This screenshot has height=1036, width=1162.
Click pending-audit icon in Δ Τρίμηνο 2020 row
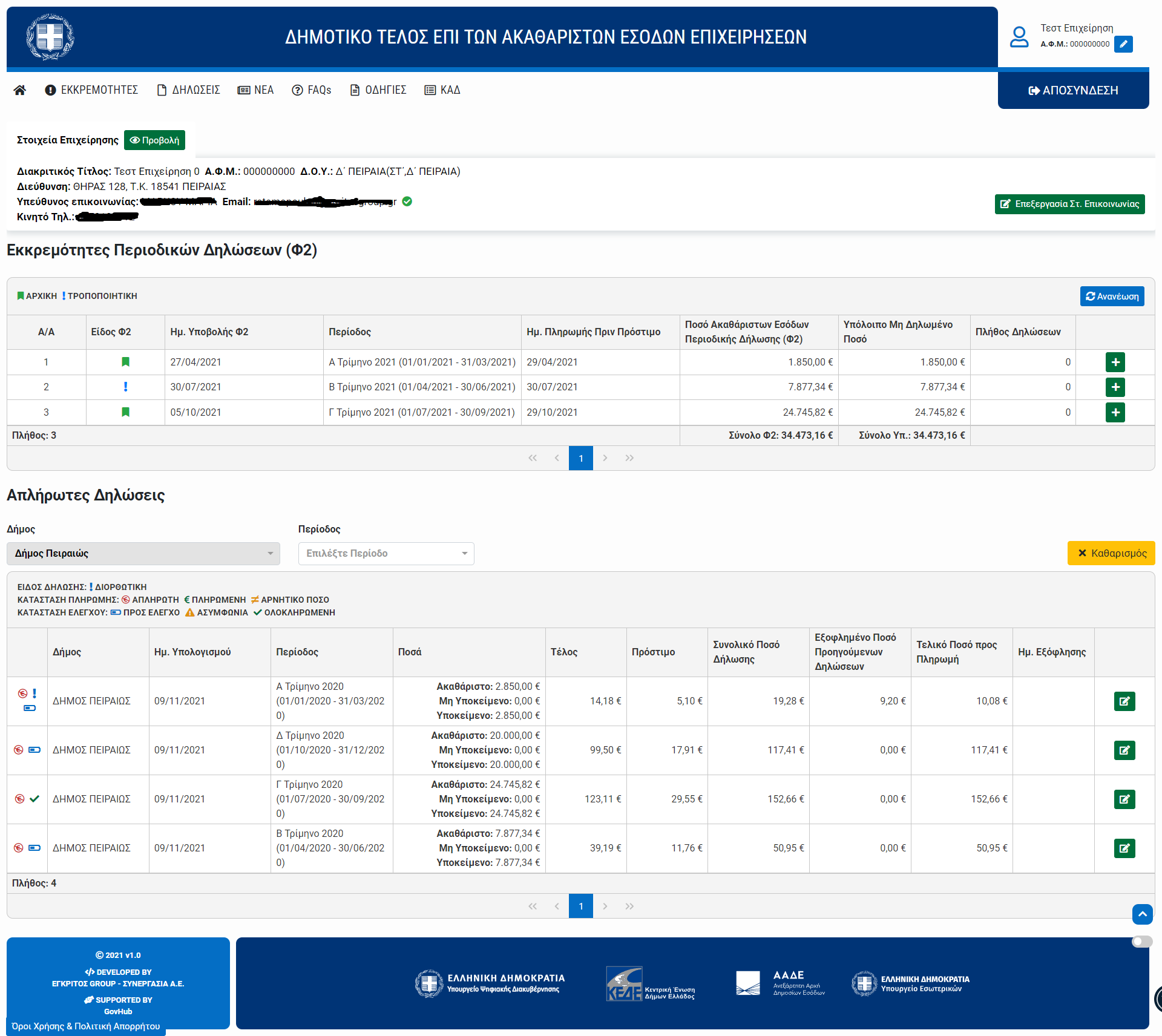pos(34,750)
